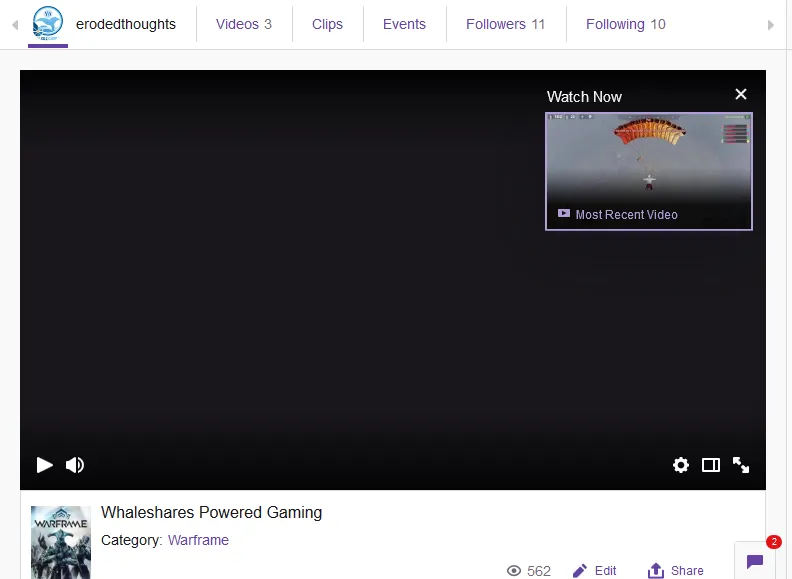Click the 562 view count eye icon
792x579 pixels.
[514, 571]
